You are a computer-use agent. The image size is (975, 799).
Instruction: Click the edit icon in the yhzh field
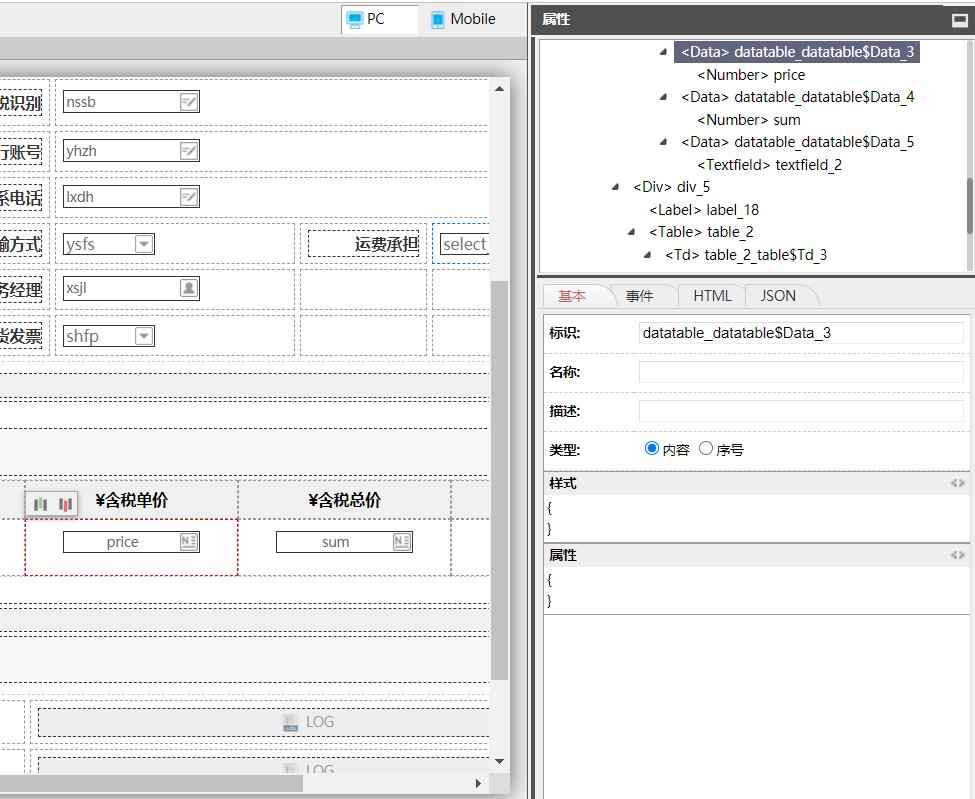click(189, 151)
